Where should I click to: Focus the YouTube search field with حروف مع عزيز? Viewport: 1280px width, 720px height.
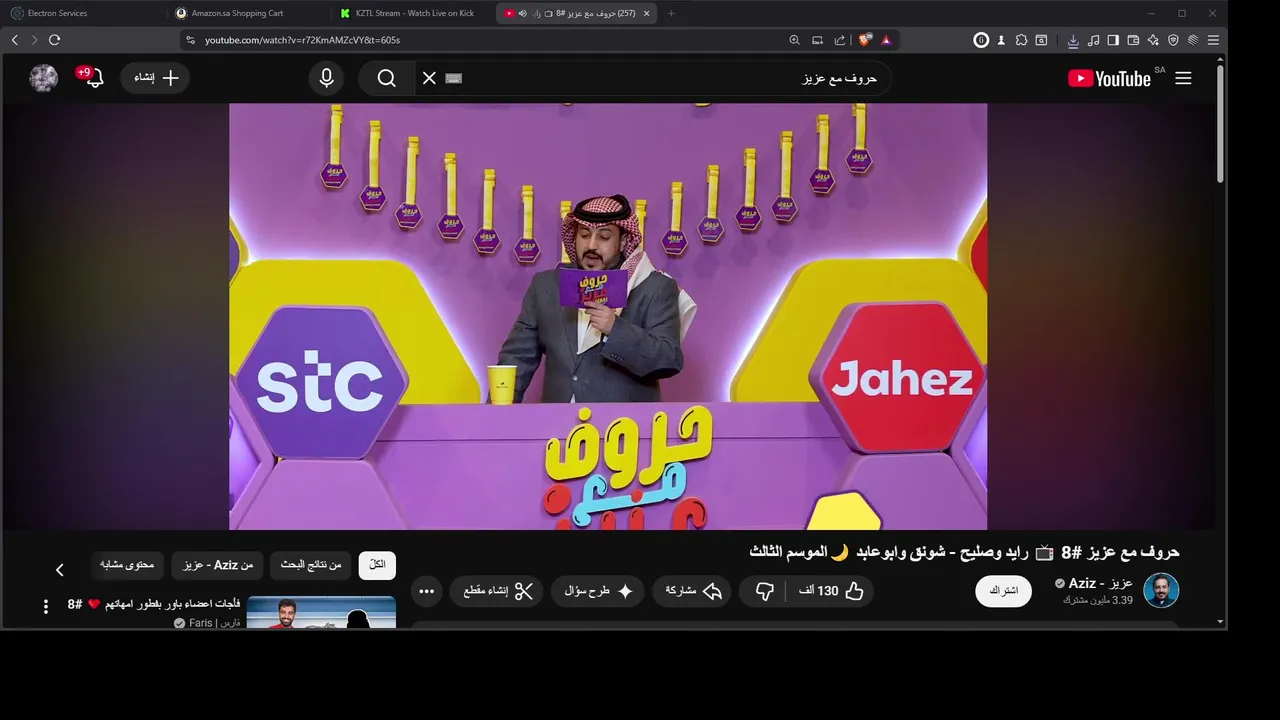[677, 78]
